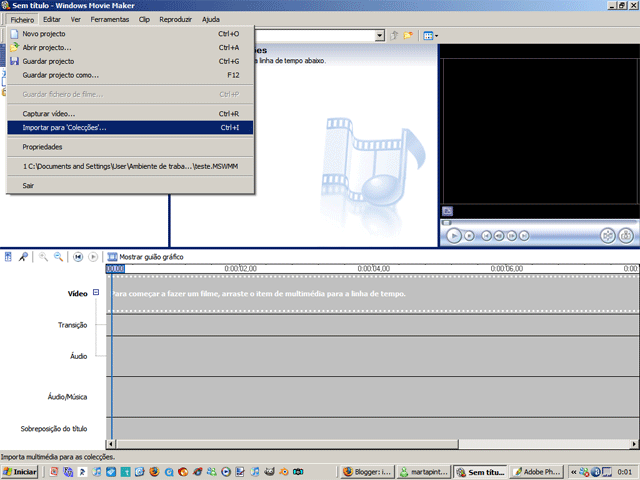
Task: Click the forward (skip to end) button
Action: tap(524, 236)
